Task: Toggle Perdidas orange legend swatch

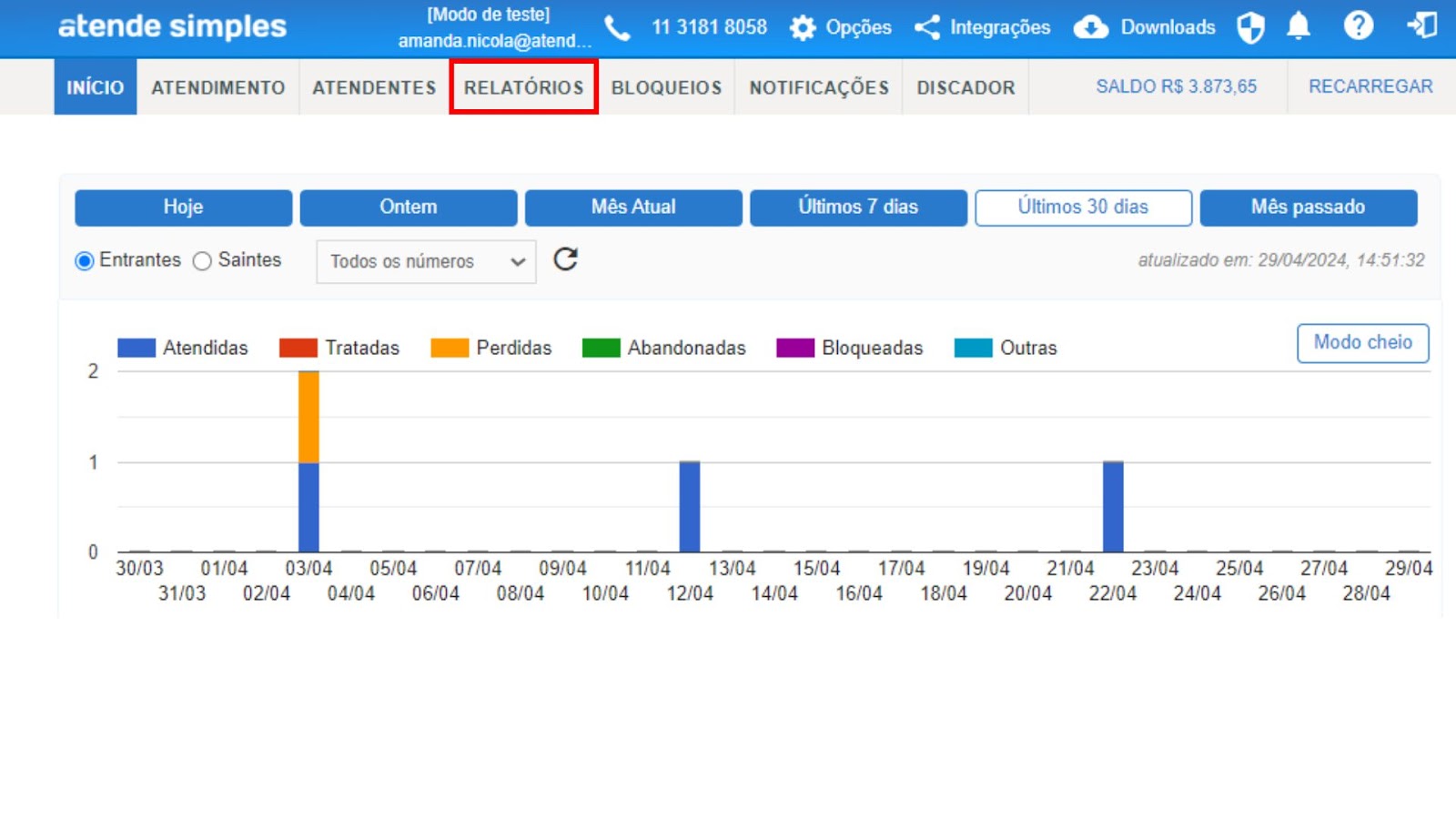Action: [450, 348]
